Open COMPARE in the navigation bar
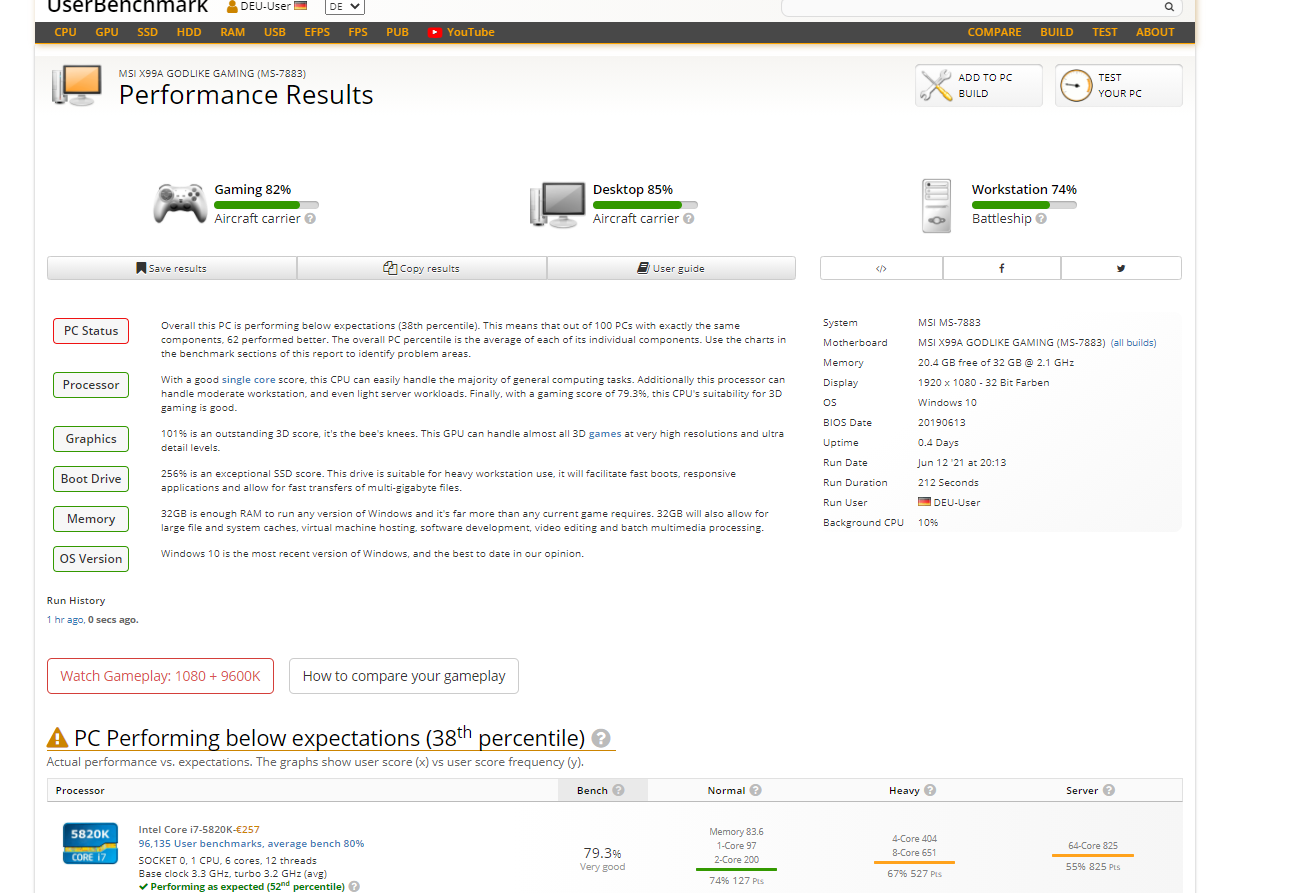This screenshot has width=1305, height=893. (x=995, y=32)
